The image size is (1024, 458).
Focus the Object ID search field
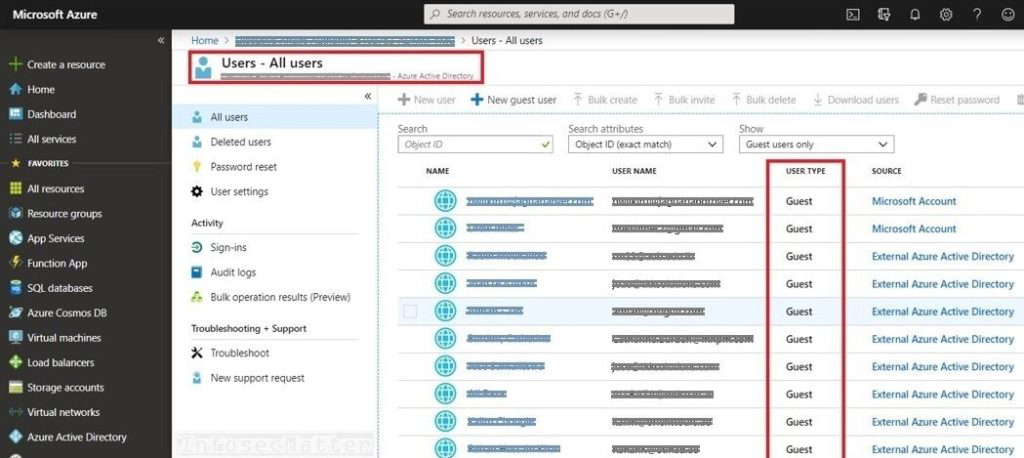point(475,144)
